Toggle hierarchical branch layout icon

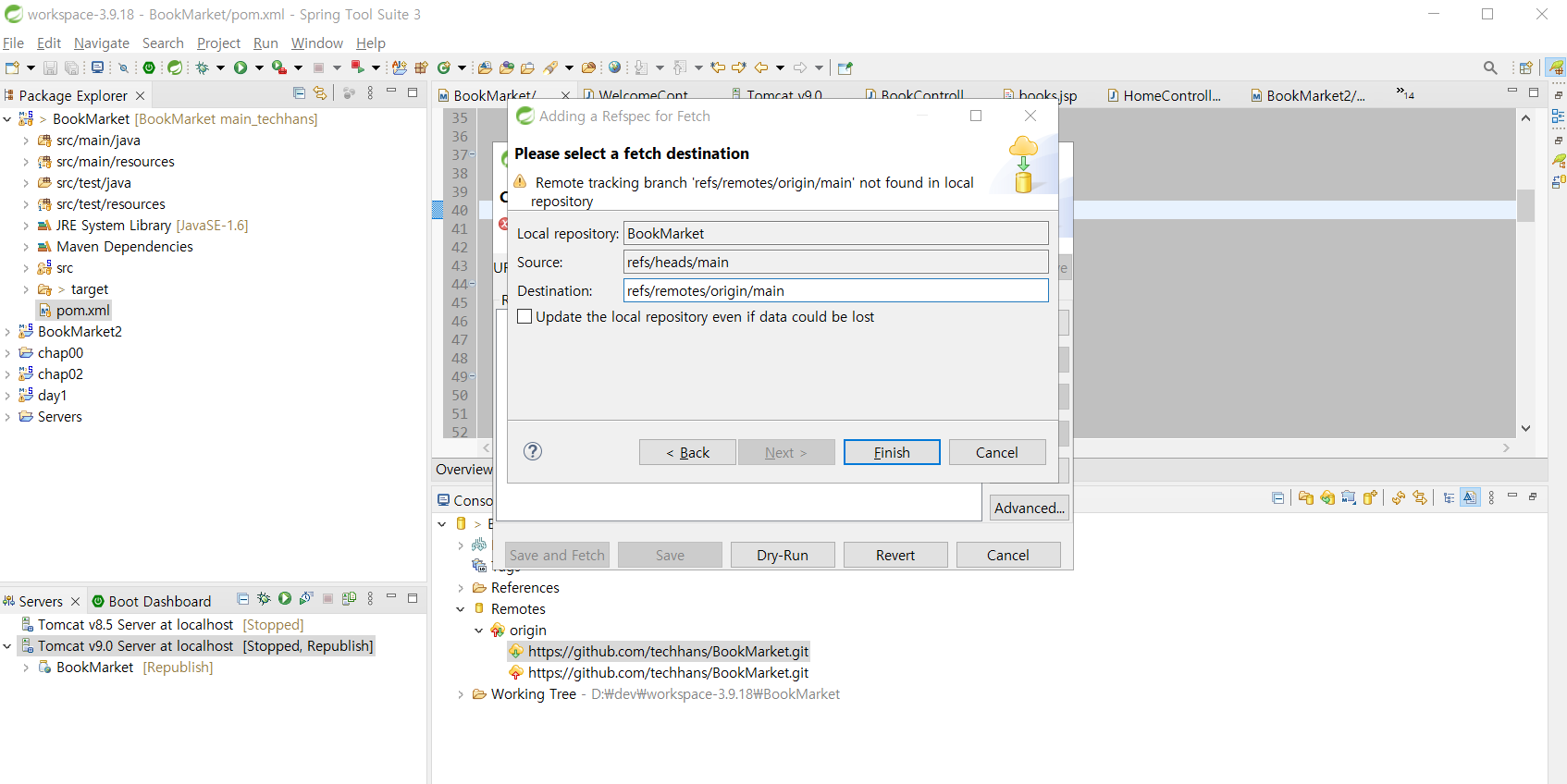tap(1449, 497)
